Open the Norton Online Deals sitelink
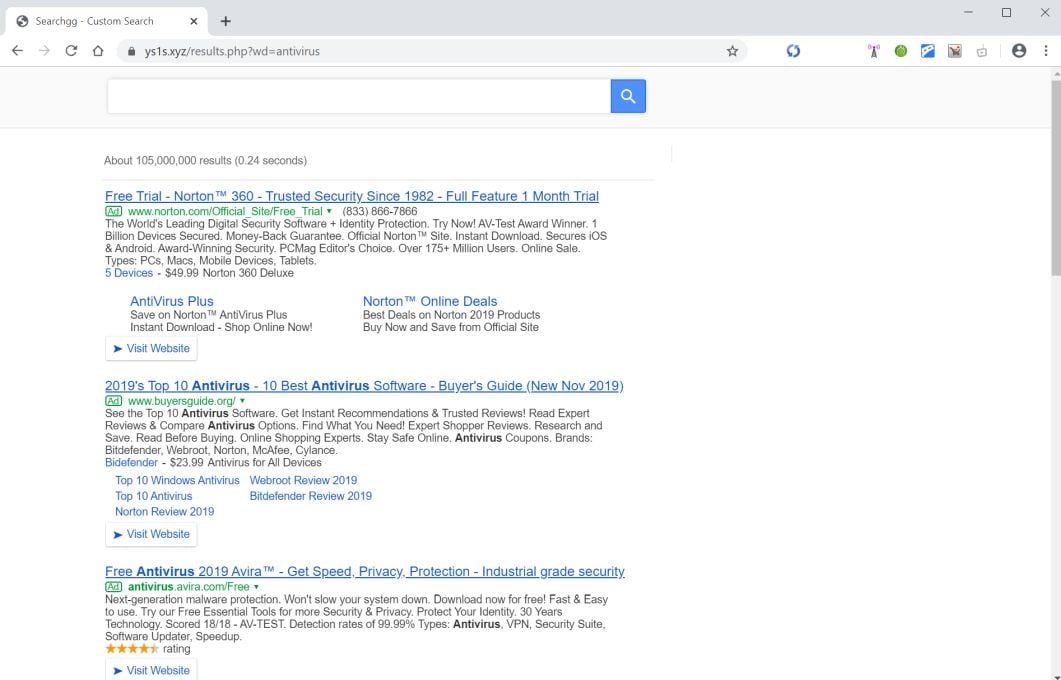1061x680 pixels. point(430,301)
